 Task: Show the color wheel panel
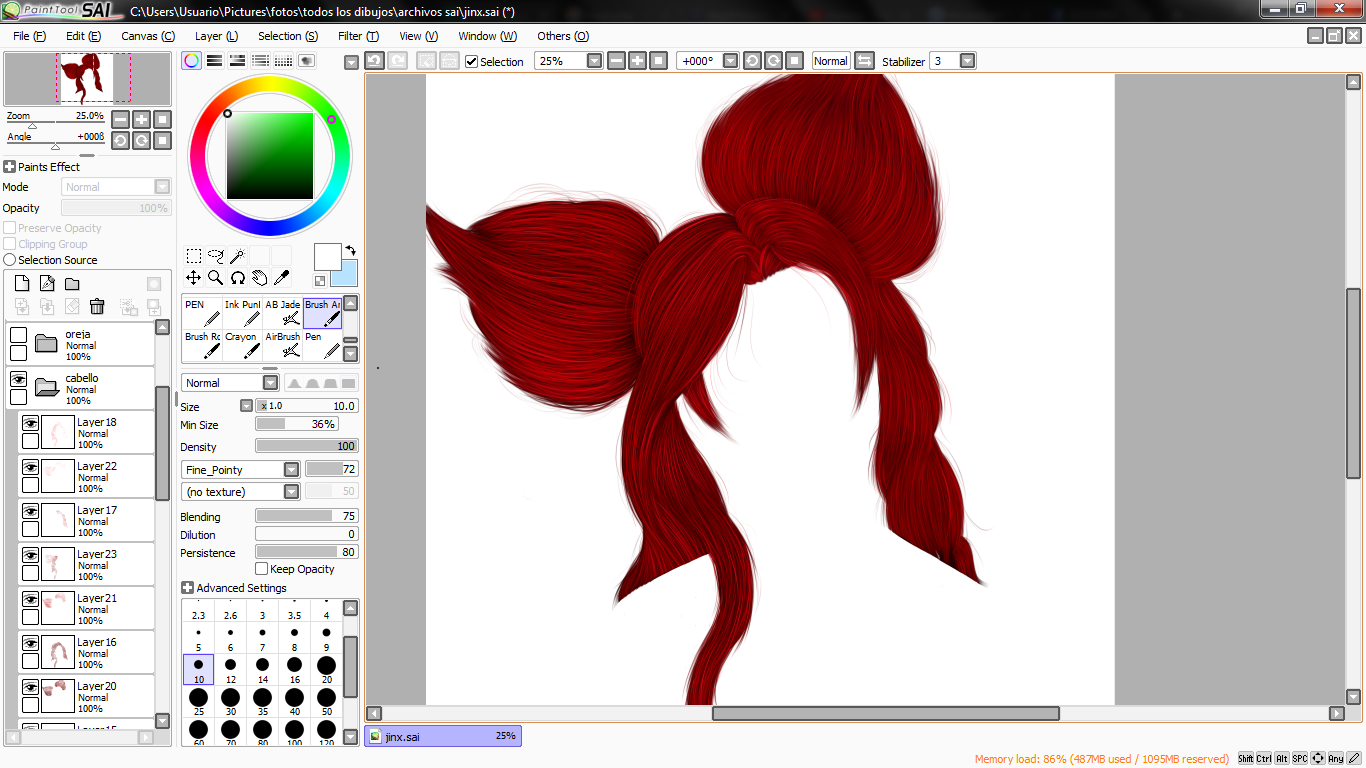pos(191,61)
